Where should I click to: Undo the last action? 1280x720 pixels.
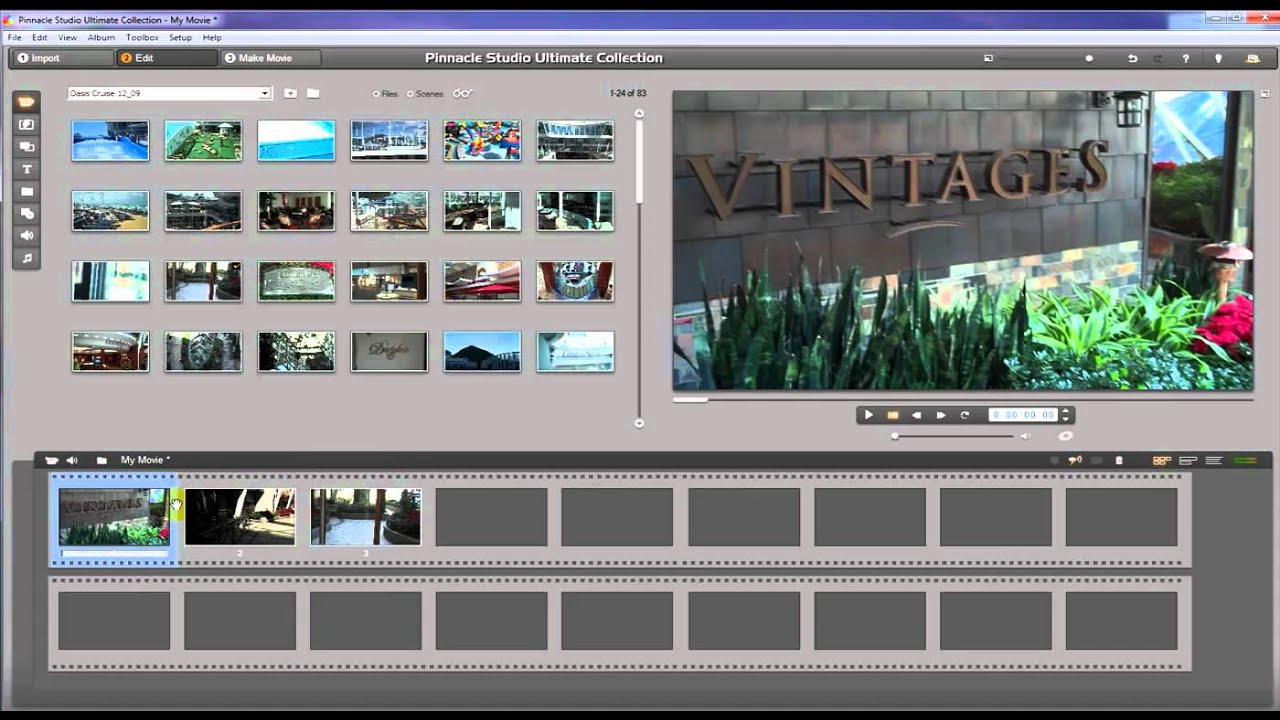[x=1133, y=58]
